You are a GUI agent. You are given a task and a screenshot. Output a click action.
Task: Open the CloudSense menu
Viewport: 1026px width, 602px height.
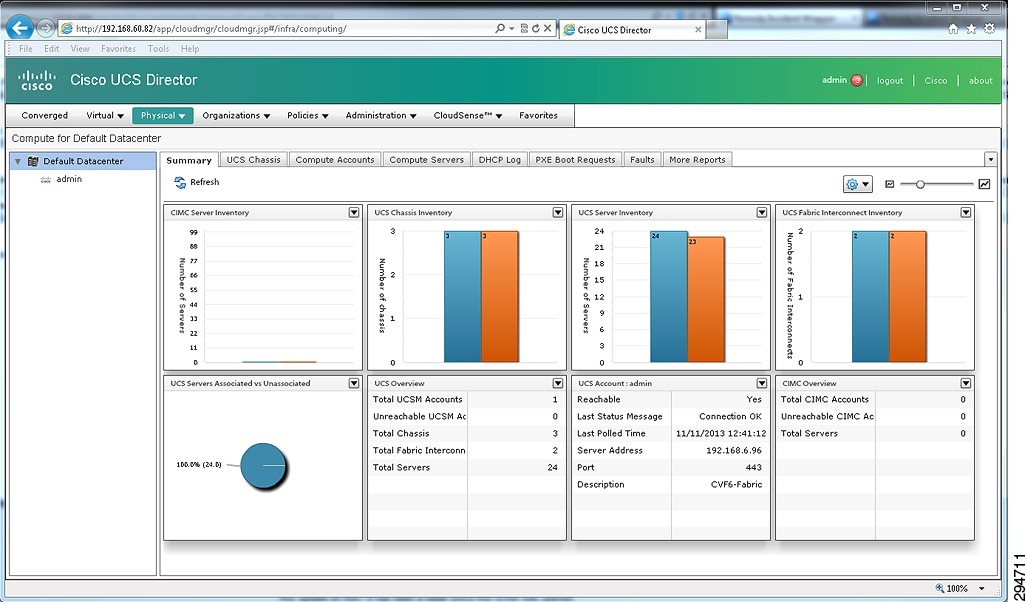[468, 115]
